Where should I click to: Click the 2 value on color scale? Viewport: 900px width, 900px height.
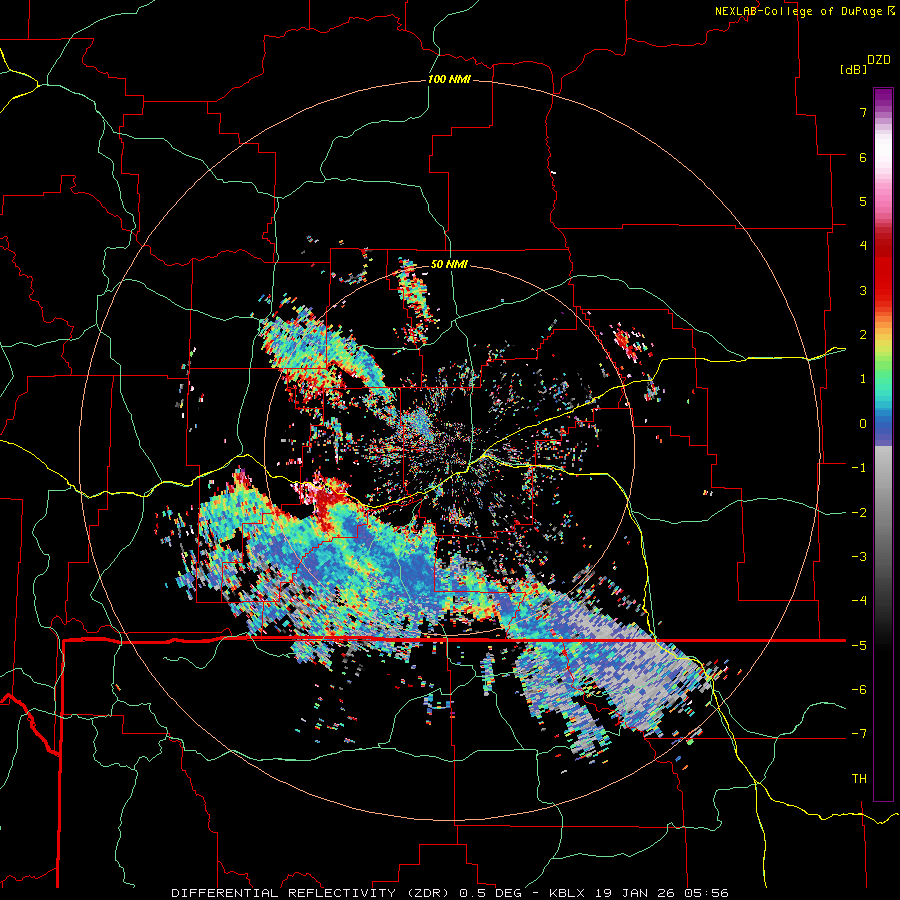[x=863, y=335]
